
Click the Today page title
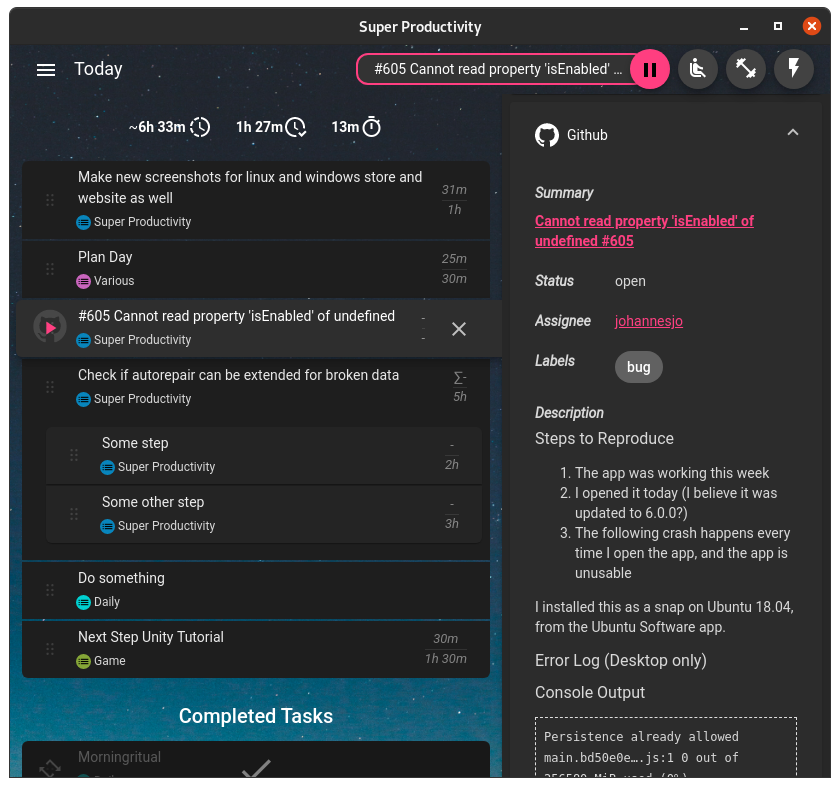tap(98, 69)
